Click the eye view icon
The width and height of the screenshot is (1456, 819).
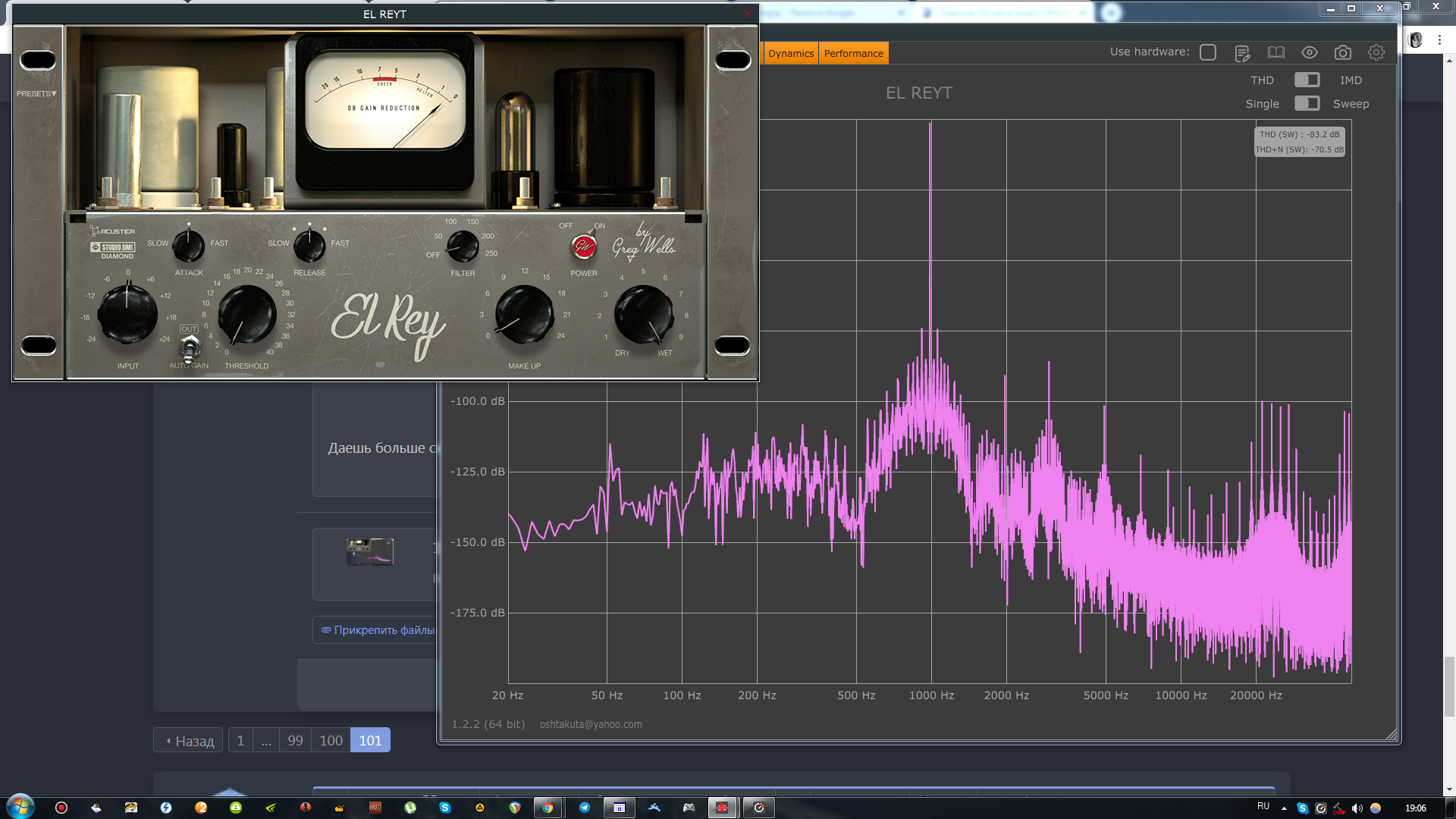(x=1310, y=52)
